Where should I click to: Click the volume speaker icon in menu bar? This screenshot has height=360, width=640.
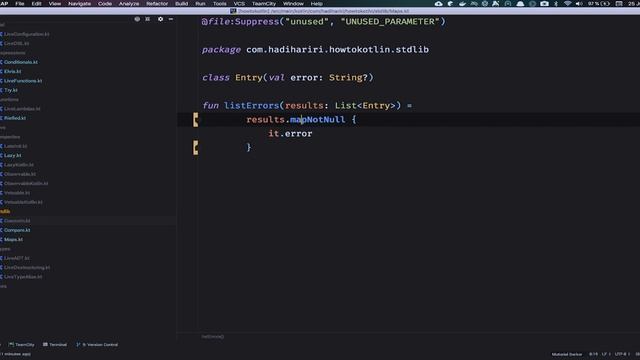pos(579,4)
